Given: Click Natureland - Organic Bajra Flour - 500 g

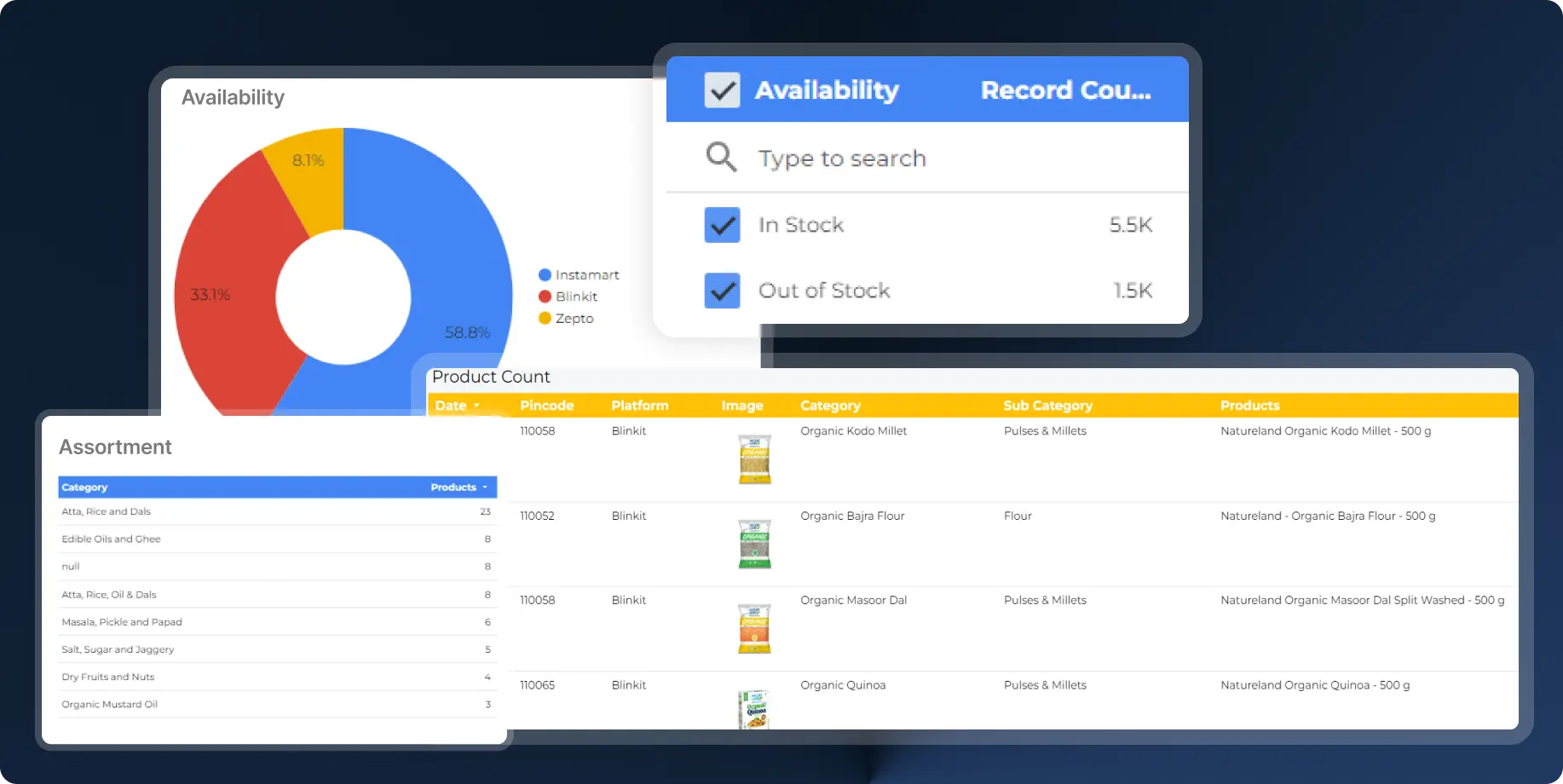Looking at the screenshot, I should [x=1328, y=516].
